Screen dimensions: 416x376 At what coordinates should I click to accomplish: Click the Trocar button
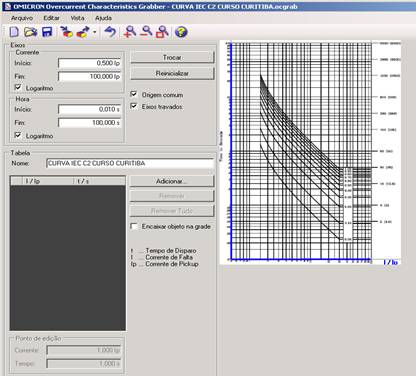point(172,57)
